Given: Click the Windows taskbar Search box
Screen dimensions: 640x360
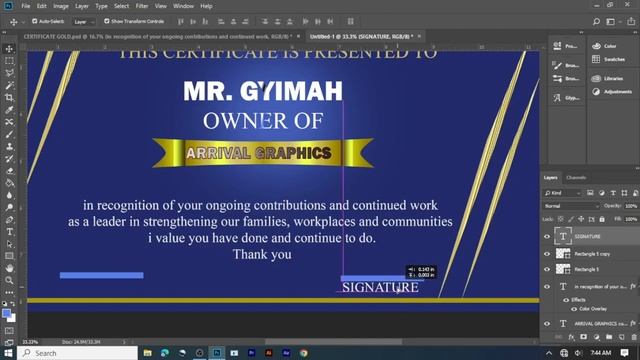Looking at the screenshot, I should click(78, 353).
